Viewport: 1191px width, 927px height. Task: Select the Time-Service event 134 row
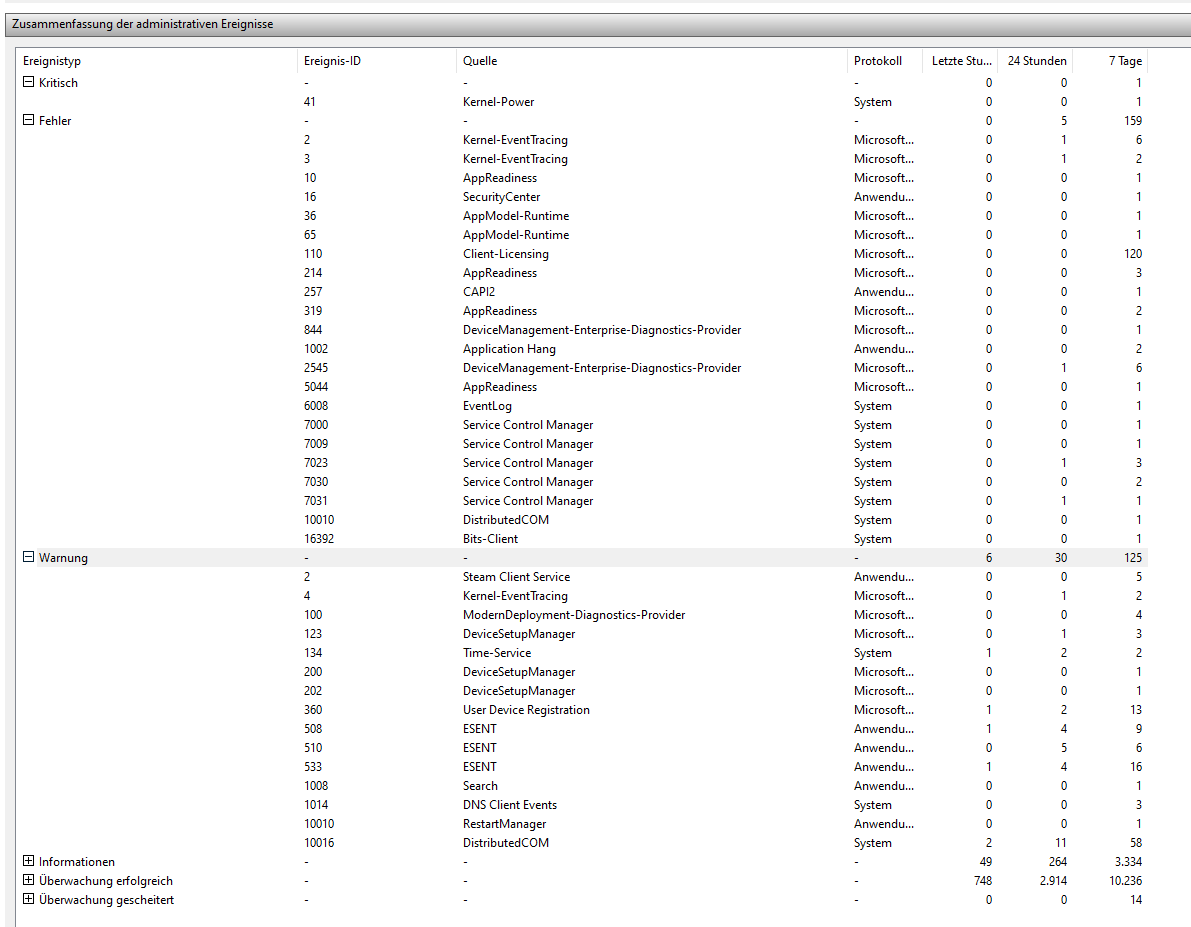(x=582, y=653)
